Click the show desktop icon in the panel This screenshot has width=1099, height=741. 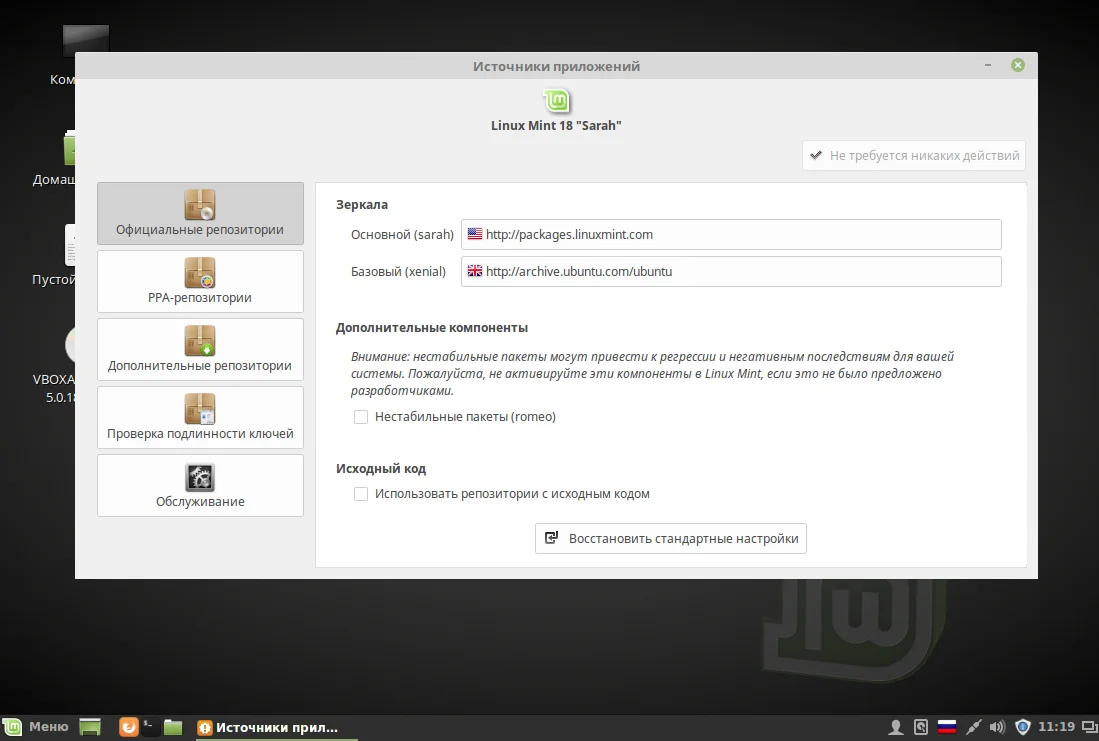tap(90, 728)
